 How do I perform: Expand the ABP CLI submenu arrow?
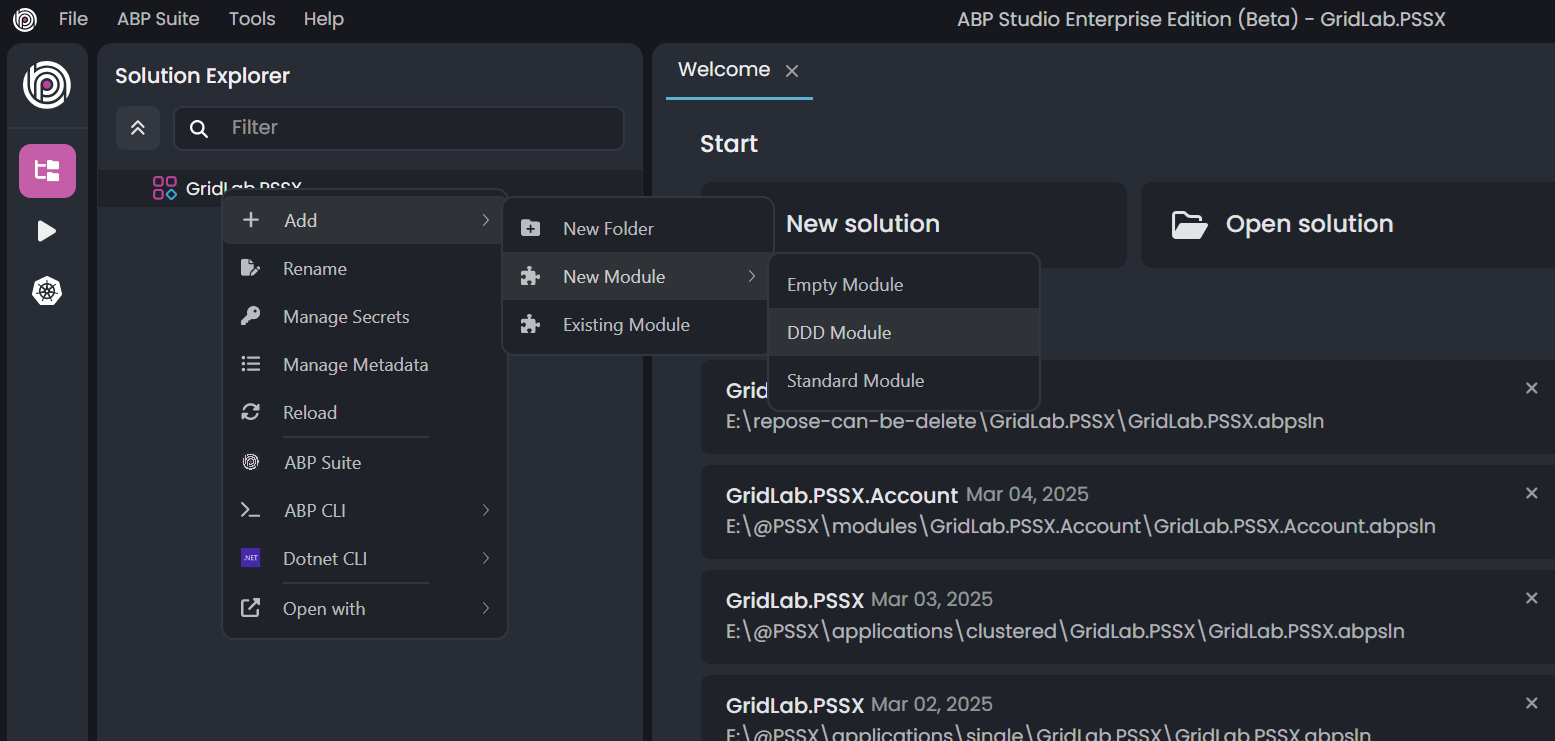click(486, 510)
